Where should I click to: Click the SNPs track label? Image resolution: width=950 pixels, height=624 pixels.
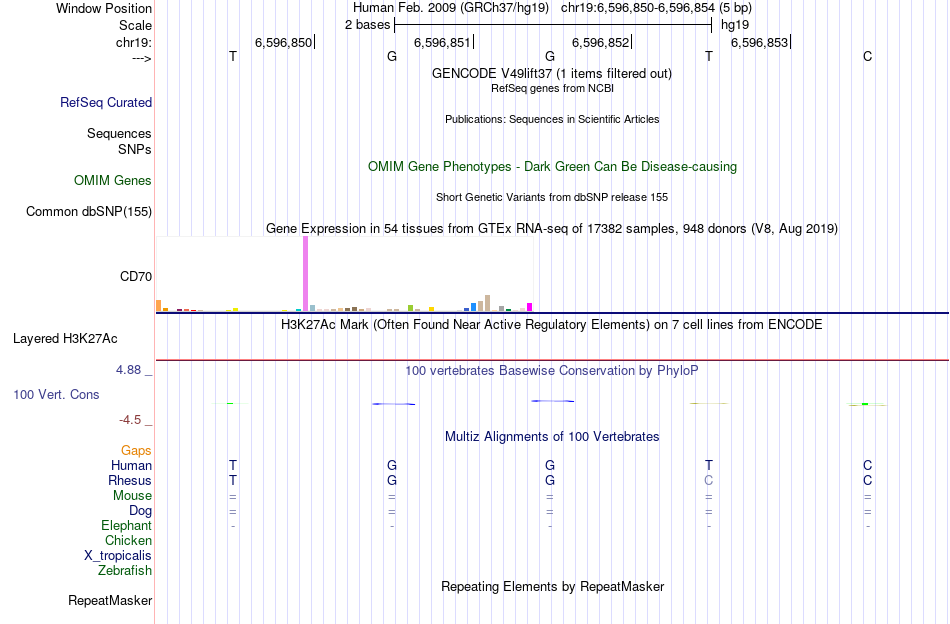point(135,149)
